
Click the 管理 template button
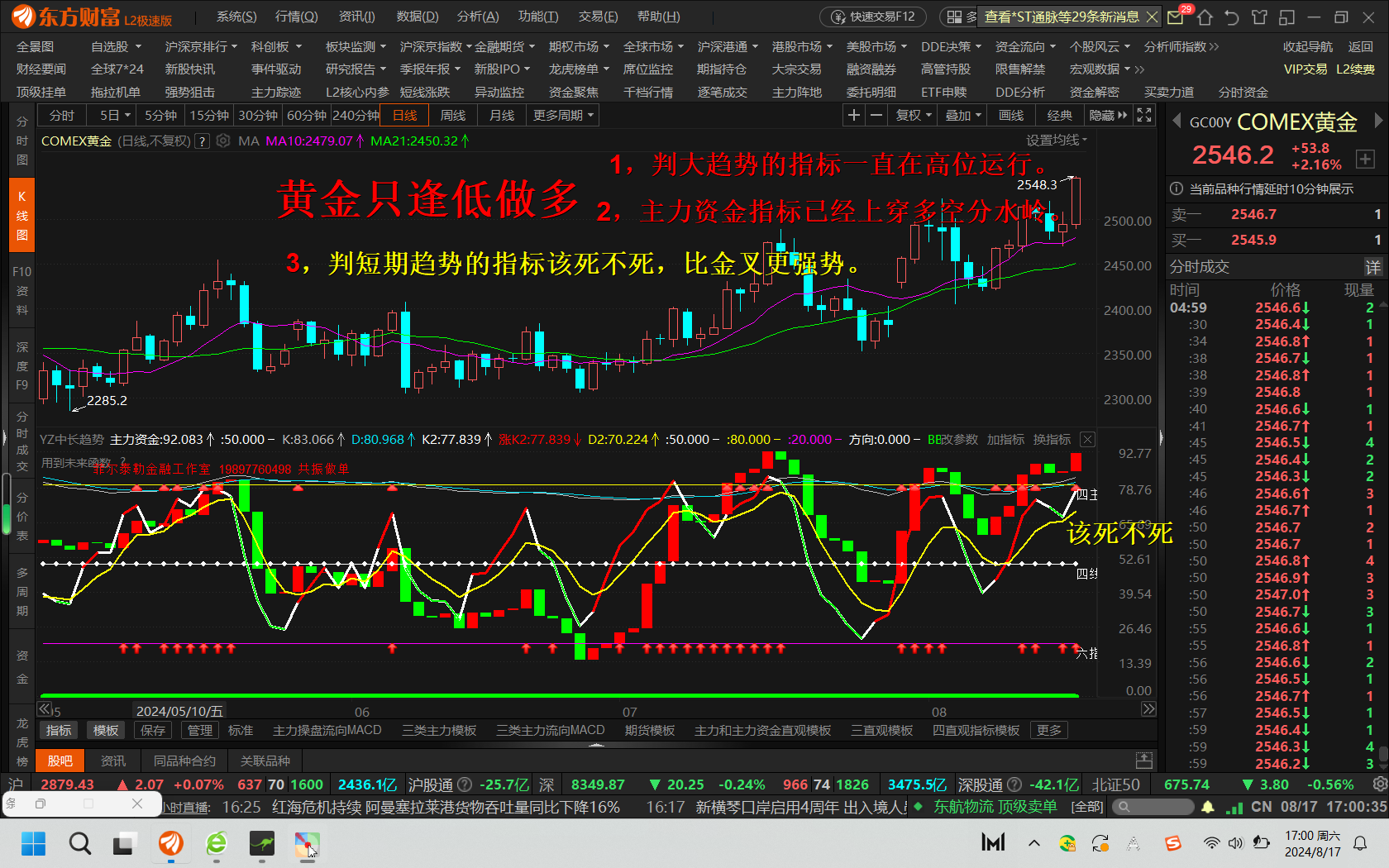pyautogui.click(x=200, y=731)
